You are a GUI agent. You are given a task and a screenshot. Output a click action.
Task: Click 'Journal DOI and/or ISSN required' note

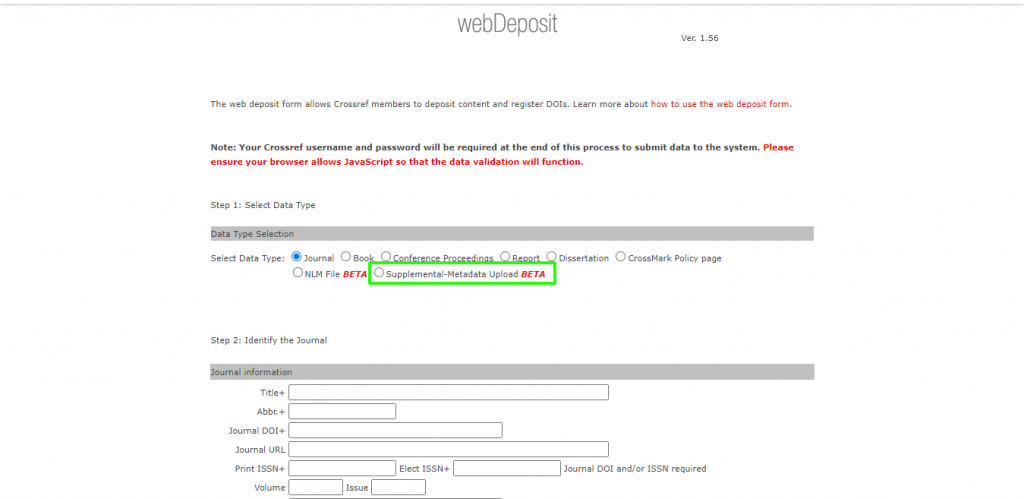(635, 469)
